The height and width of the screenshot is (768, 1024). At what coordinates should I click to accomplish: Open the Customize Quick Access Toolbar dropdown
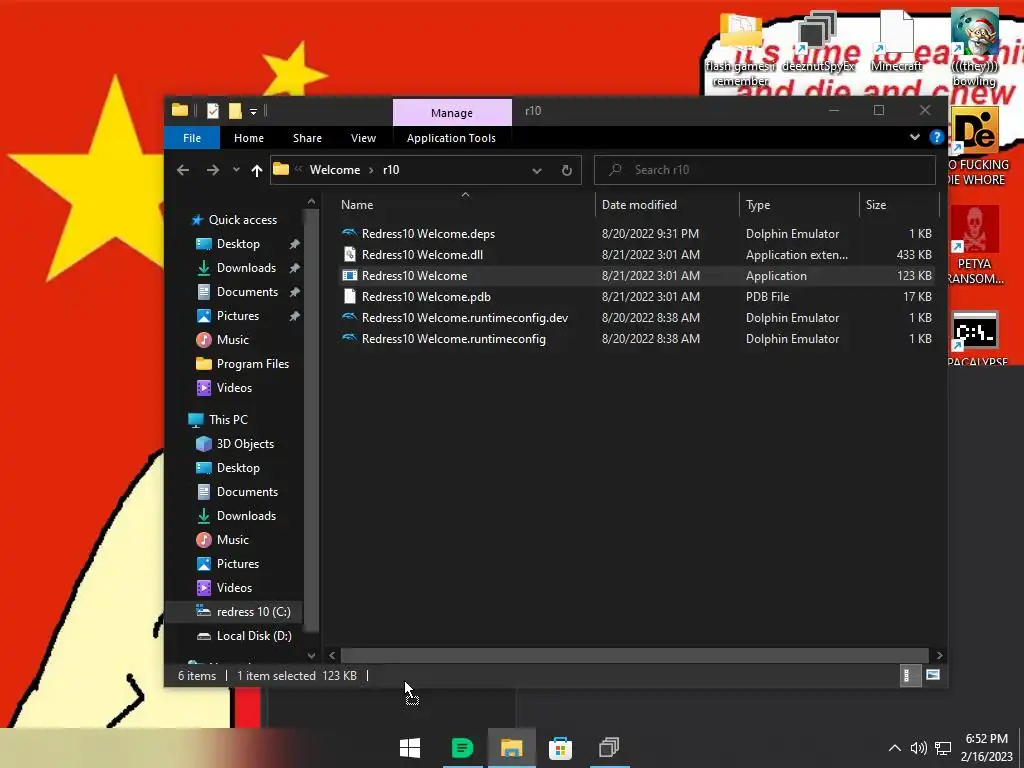(x=253, y=112)
